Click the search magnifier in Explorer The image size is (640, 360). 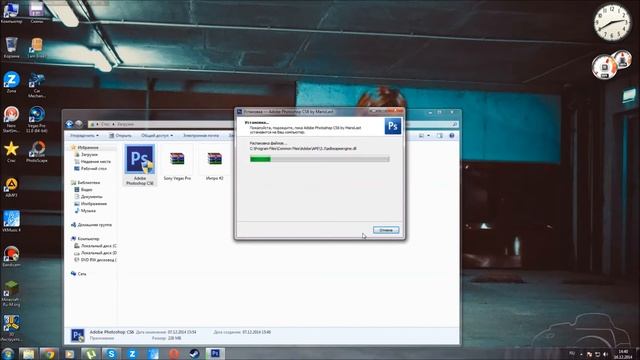(x=455, y=124)
